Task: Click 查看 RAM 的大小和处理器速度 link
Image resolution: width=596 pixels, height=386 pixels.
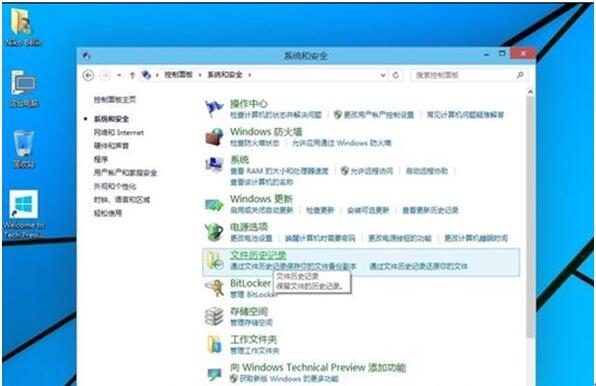Action: point(279,171)
